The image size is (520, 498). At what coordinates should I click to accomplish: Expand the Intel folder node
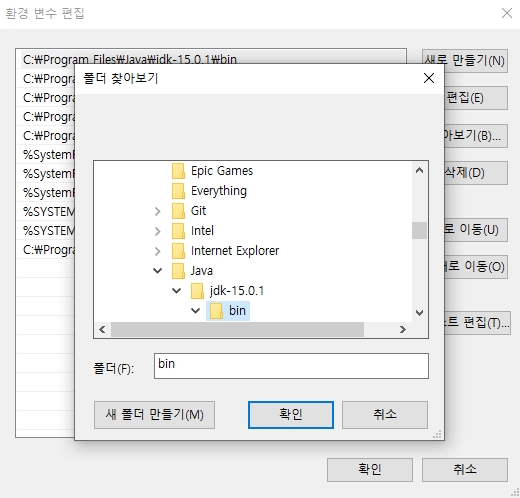pyautogui.click(x=158, y=231)
